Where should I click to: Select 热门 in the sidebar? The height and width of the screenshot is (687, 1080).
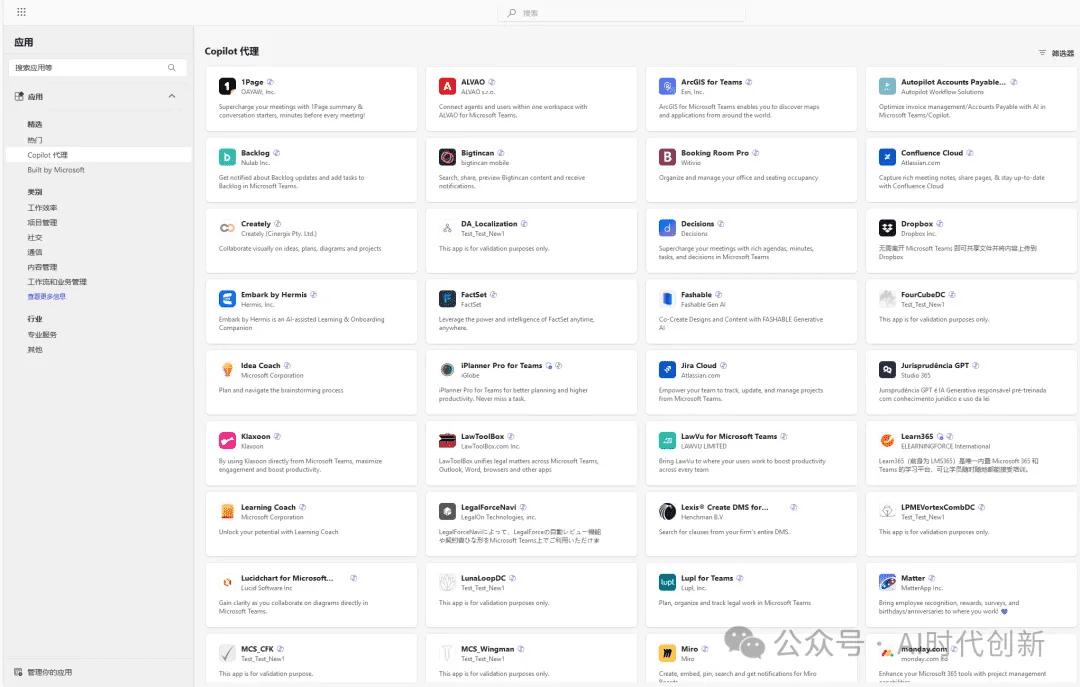coord(34,140)
